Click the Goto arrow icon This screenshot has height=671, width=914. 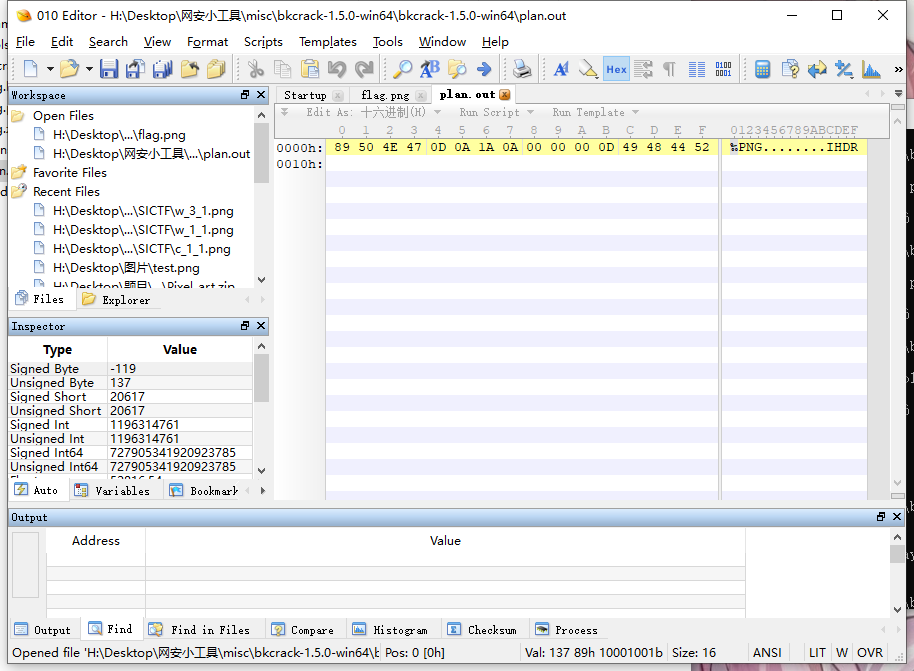click(484, 69)
